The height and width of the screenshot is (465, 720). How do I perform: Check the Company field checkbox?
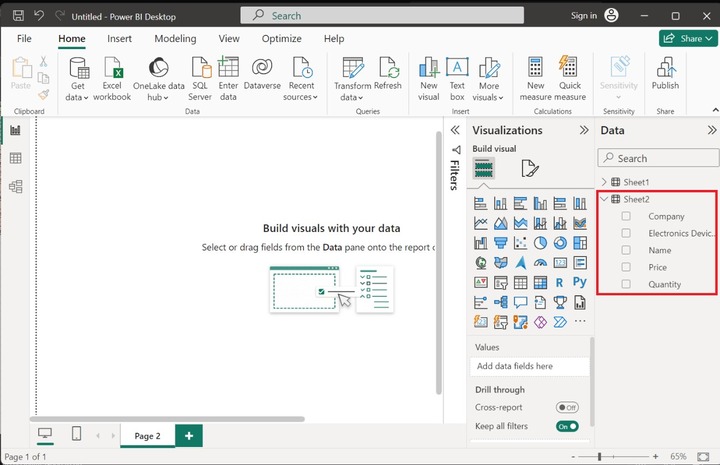point(626,216)
